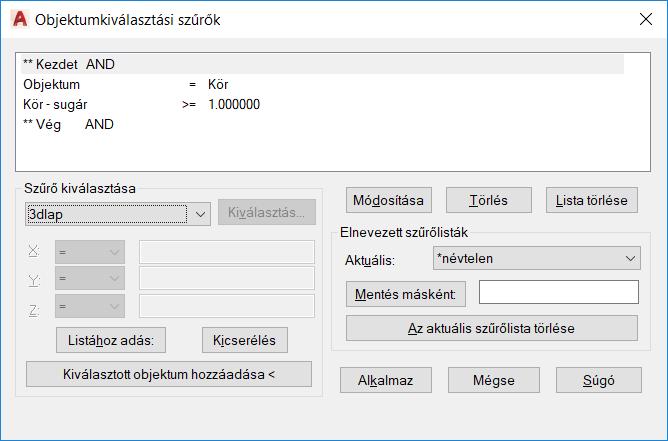Open the 3dlap filter type dropdown

tap(118, 214)
